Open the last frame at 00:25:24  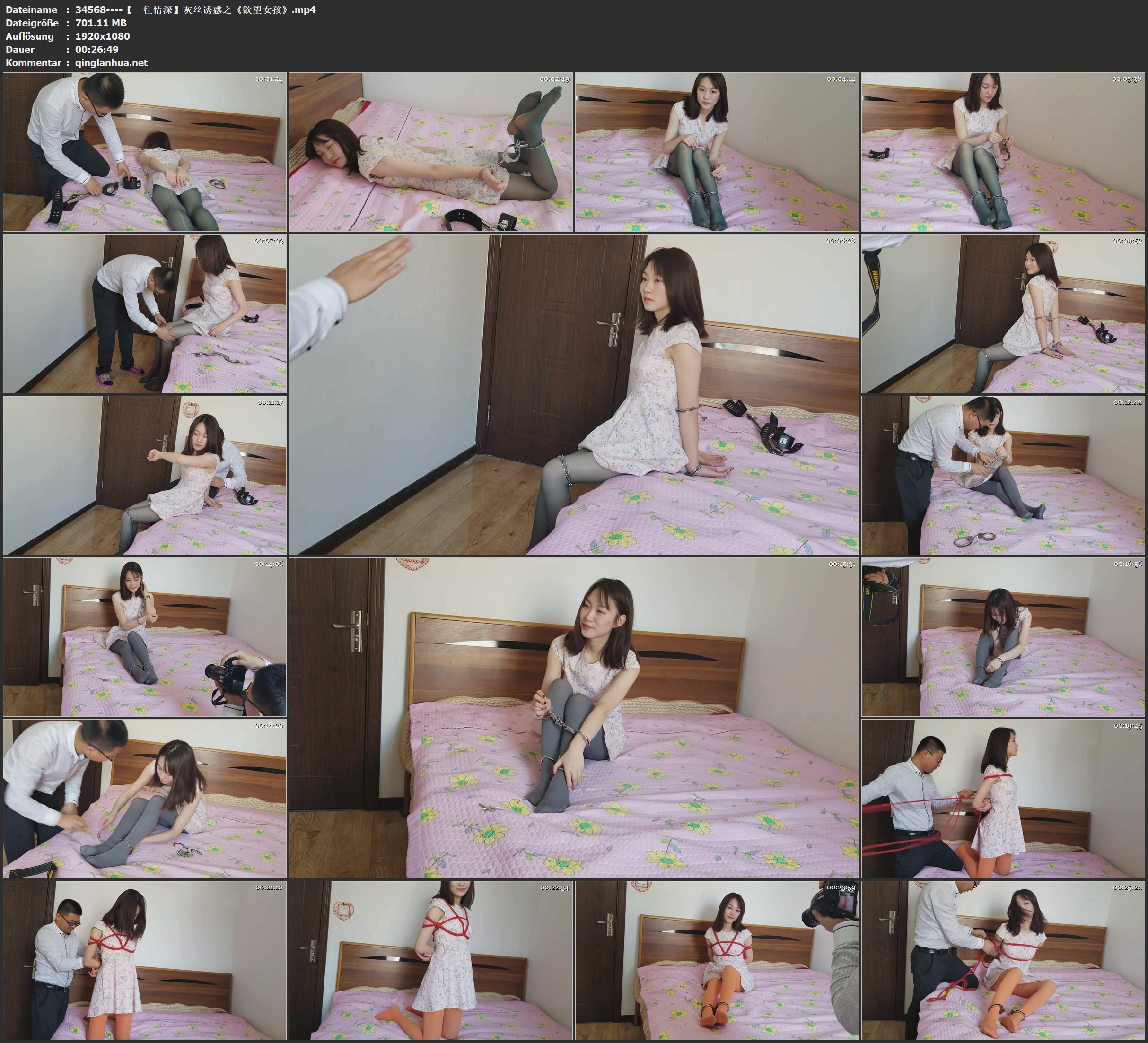tap(1003, 960)
